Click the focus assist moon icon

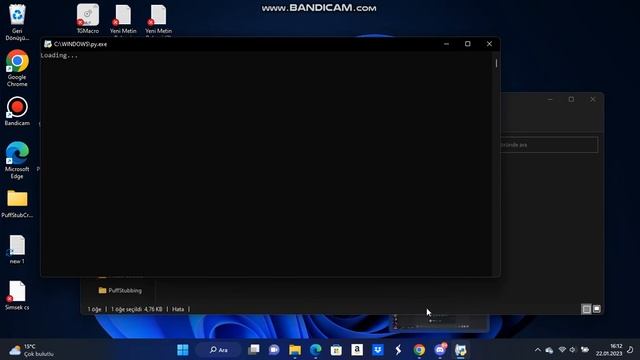pyautogui.click(x=630, y=350)
